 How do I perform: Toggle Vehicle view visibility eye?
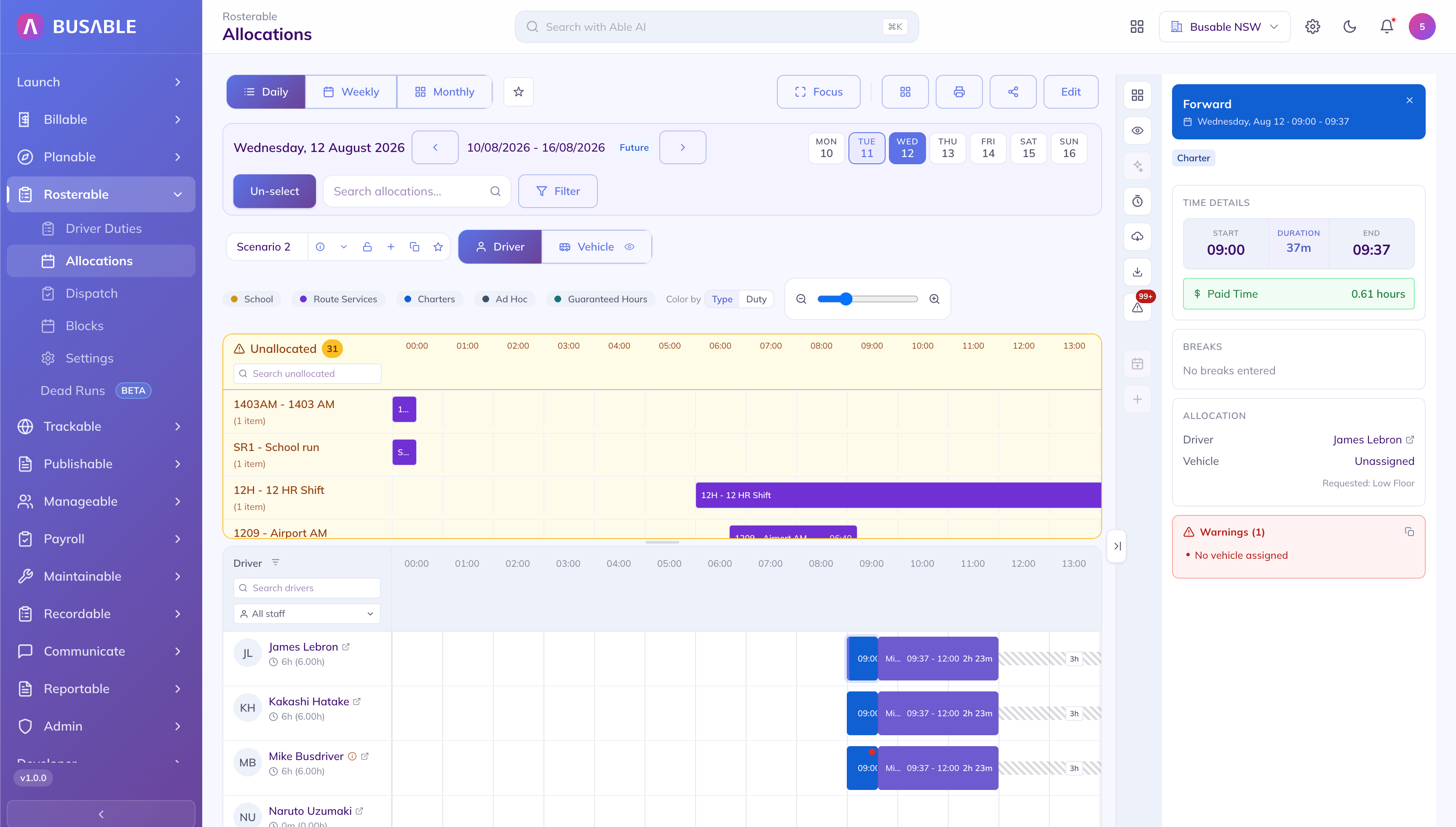coord(629,246)
